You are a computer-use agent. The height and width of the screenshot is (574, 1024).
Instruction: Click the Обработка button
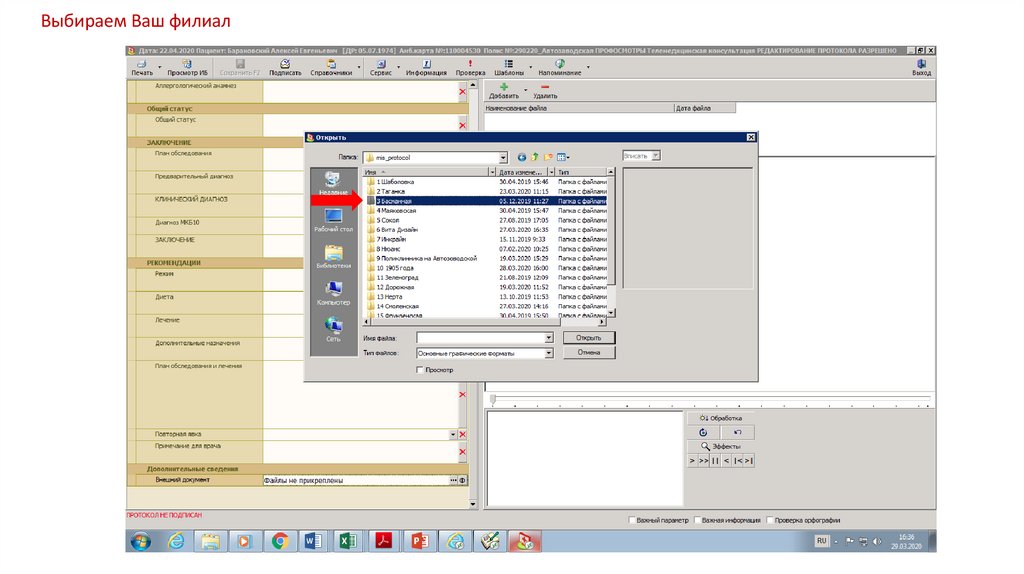pos(720,418)
